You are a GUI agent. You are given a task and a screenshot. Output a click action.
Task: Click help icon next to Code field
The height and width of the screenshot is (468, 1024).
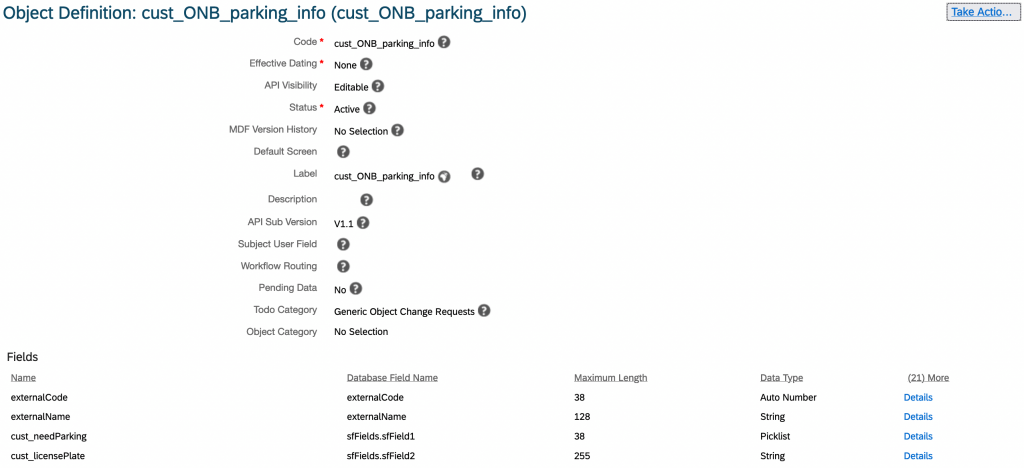pos(444,42)
